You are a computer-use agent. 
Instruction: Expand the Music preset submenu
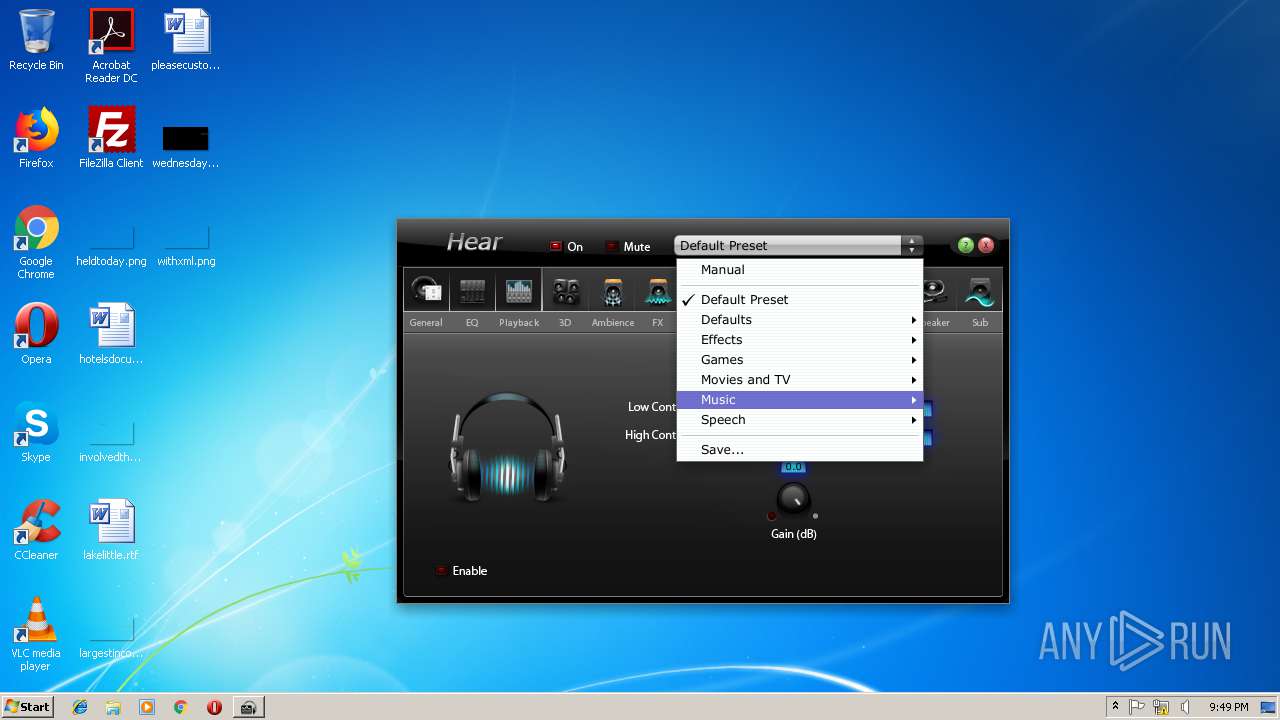click(x=799, y=400)
